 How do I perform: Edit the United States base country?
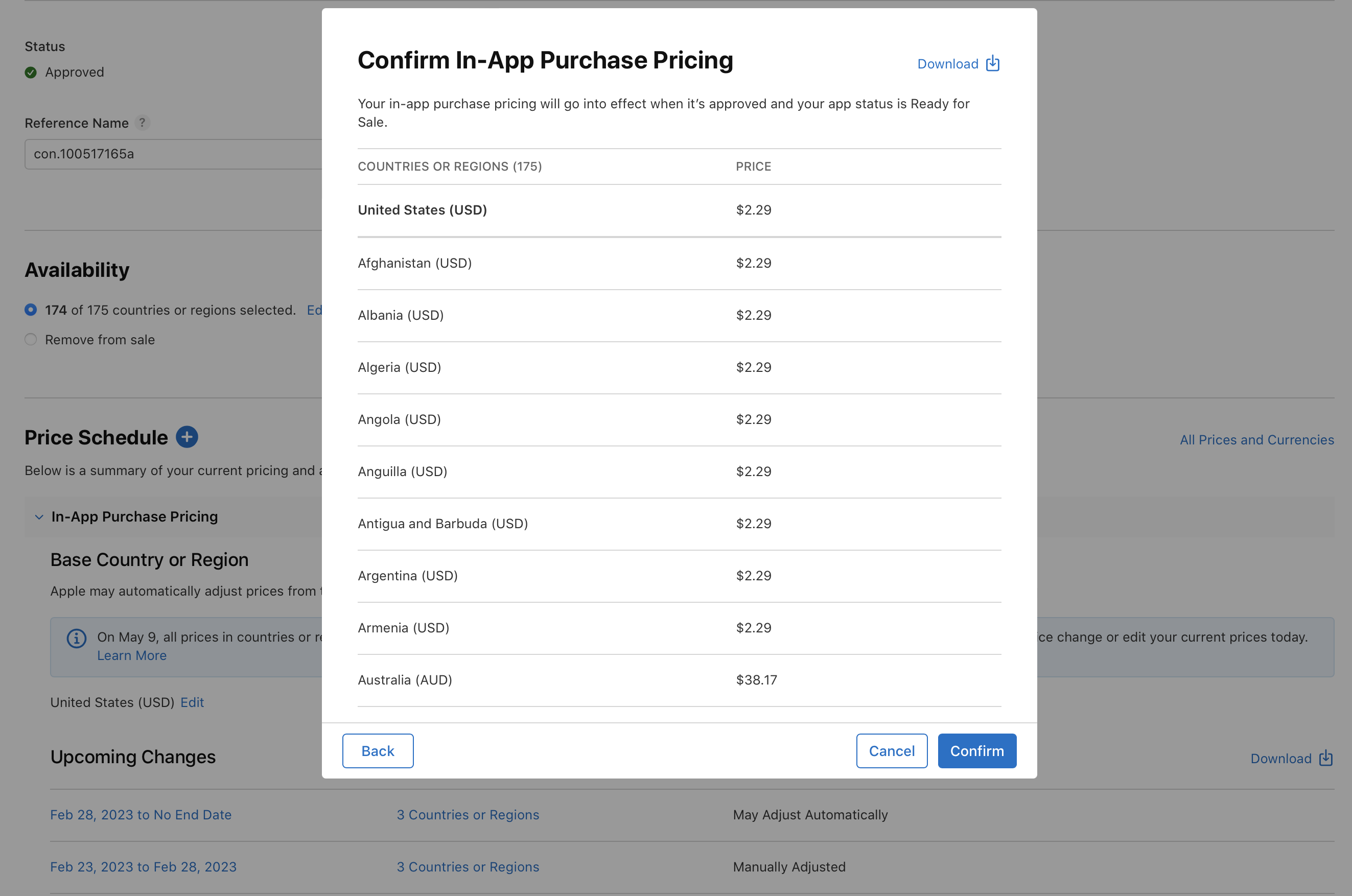tap(192, 702)
